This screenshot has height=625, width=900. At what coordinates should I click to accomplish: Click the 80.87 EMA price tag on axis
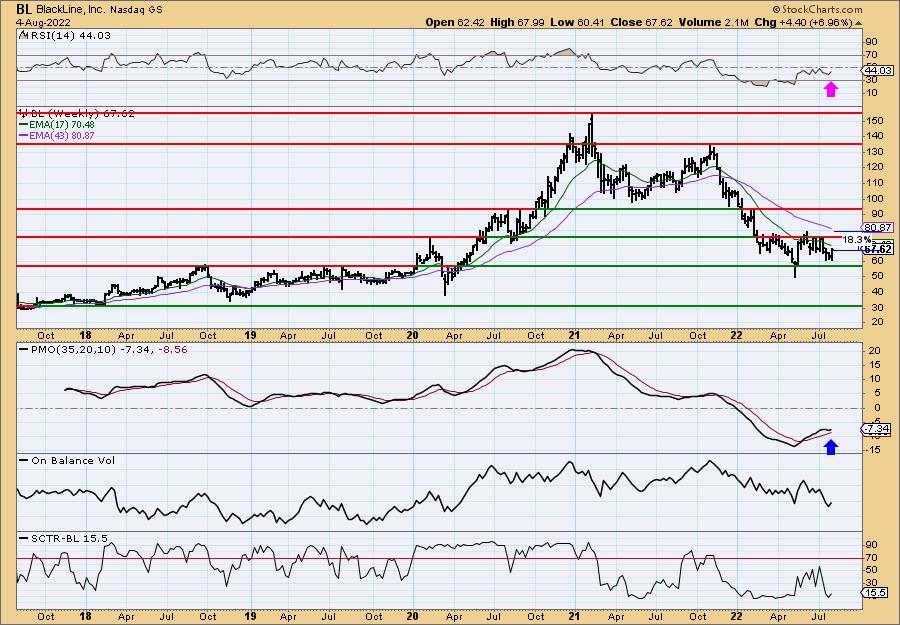[878, 228]
